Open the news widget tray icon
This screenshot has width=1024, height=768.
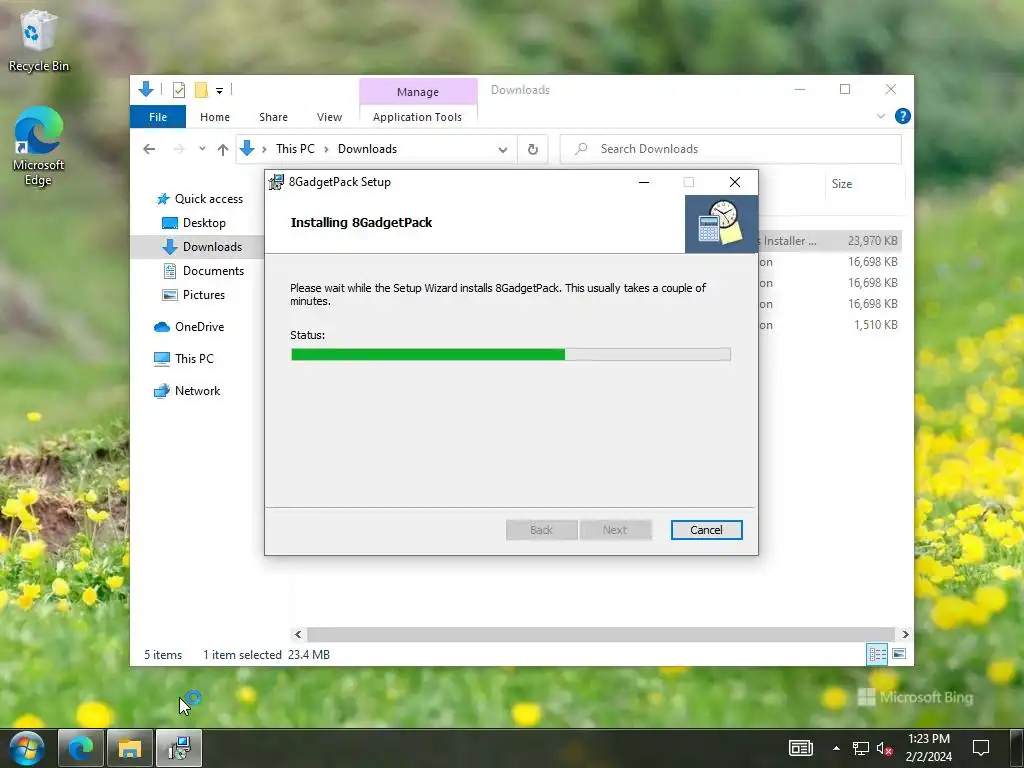click(x=800, y=748)
